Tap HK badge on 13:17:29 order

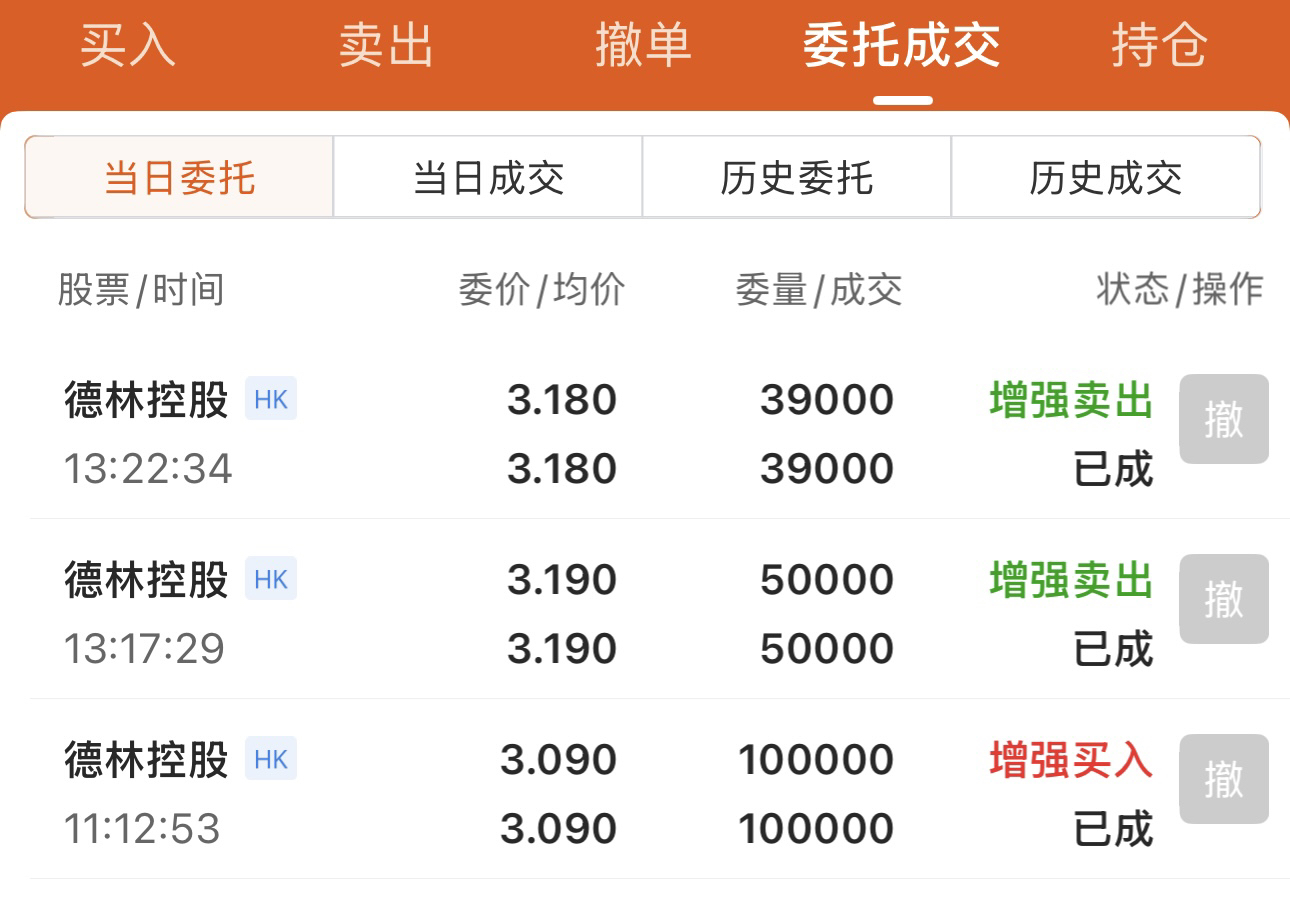coord(271,580)
